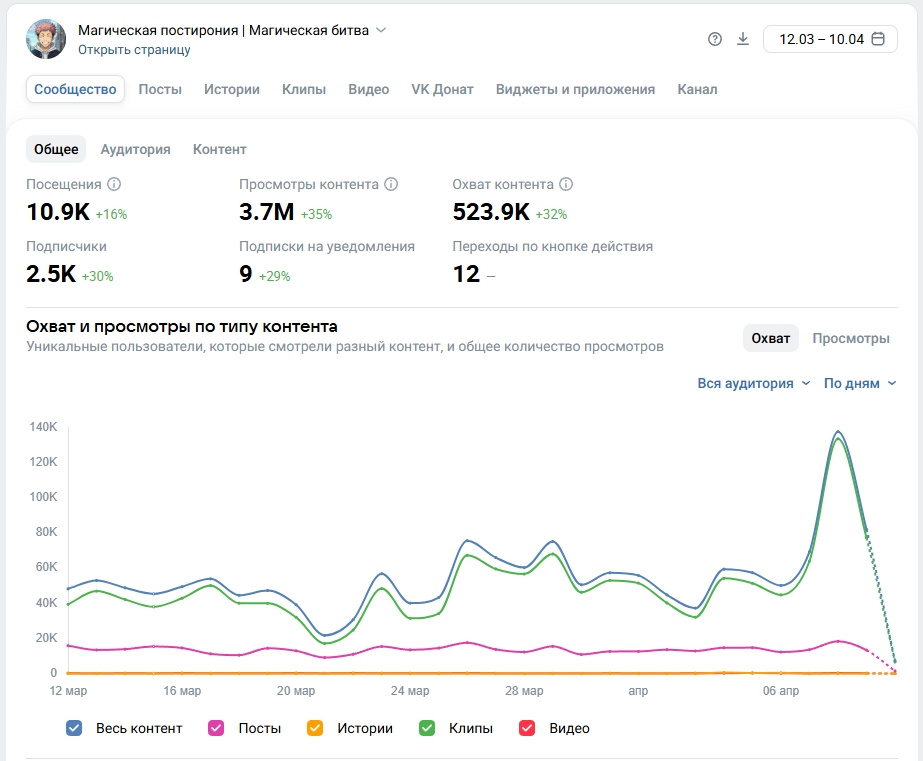Click the help question mark icon

pos(714,39)
